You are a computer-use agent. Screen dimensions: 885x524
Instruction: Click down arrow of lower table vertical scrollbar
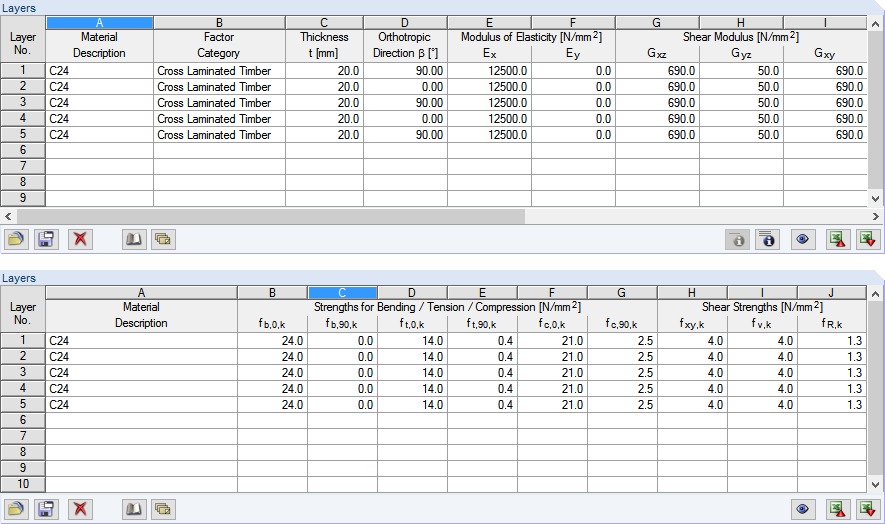(x=875, y=484)
